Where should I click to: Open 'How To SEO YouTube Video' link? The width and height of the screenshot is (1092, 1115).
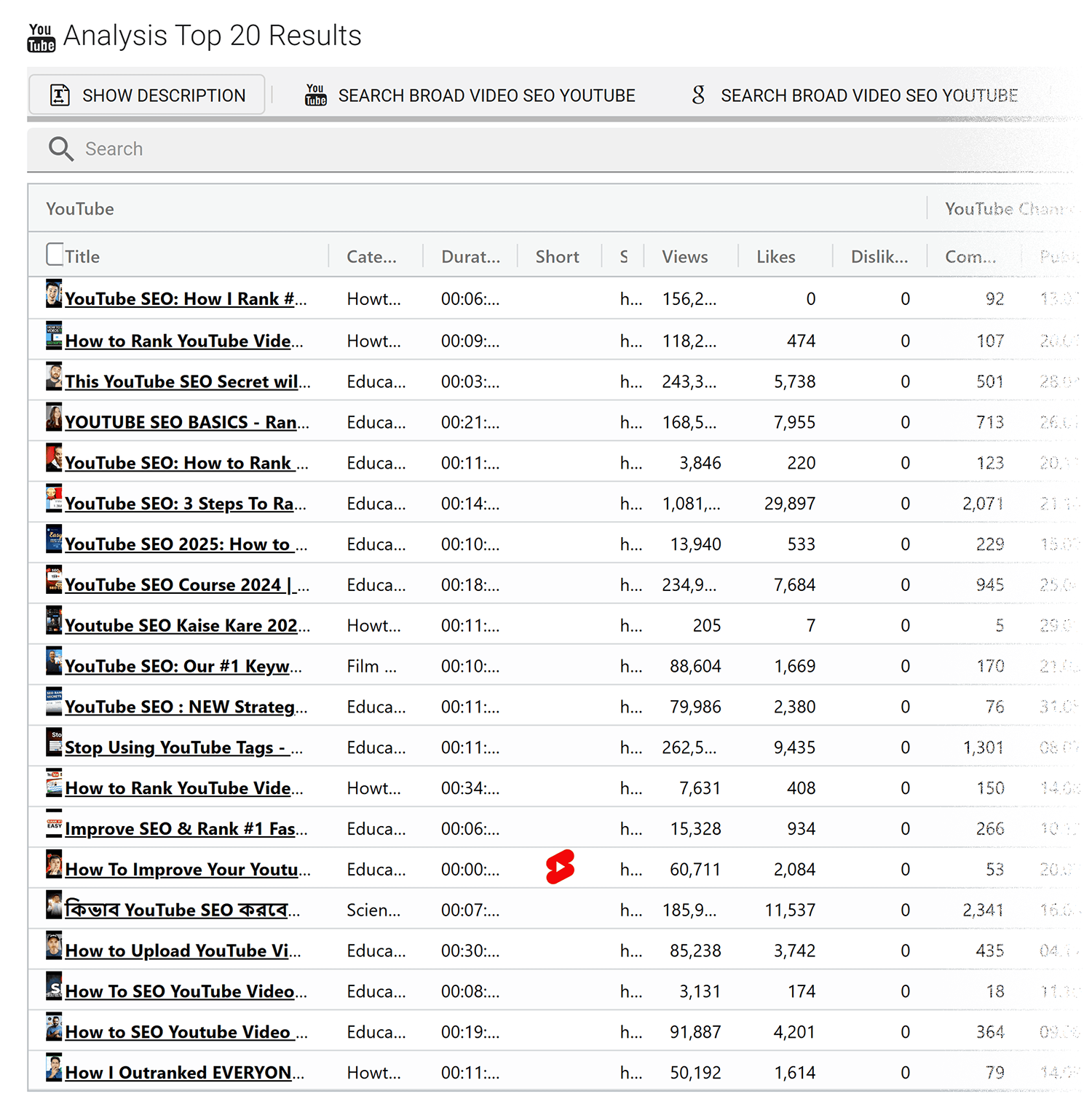[x=186, y=992]
